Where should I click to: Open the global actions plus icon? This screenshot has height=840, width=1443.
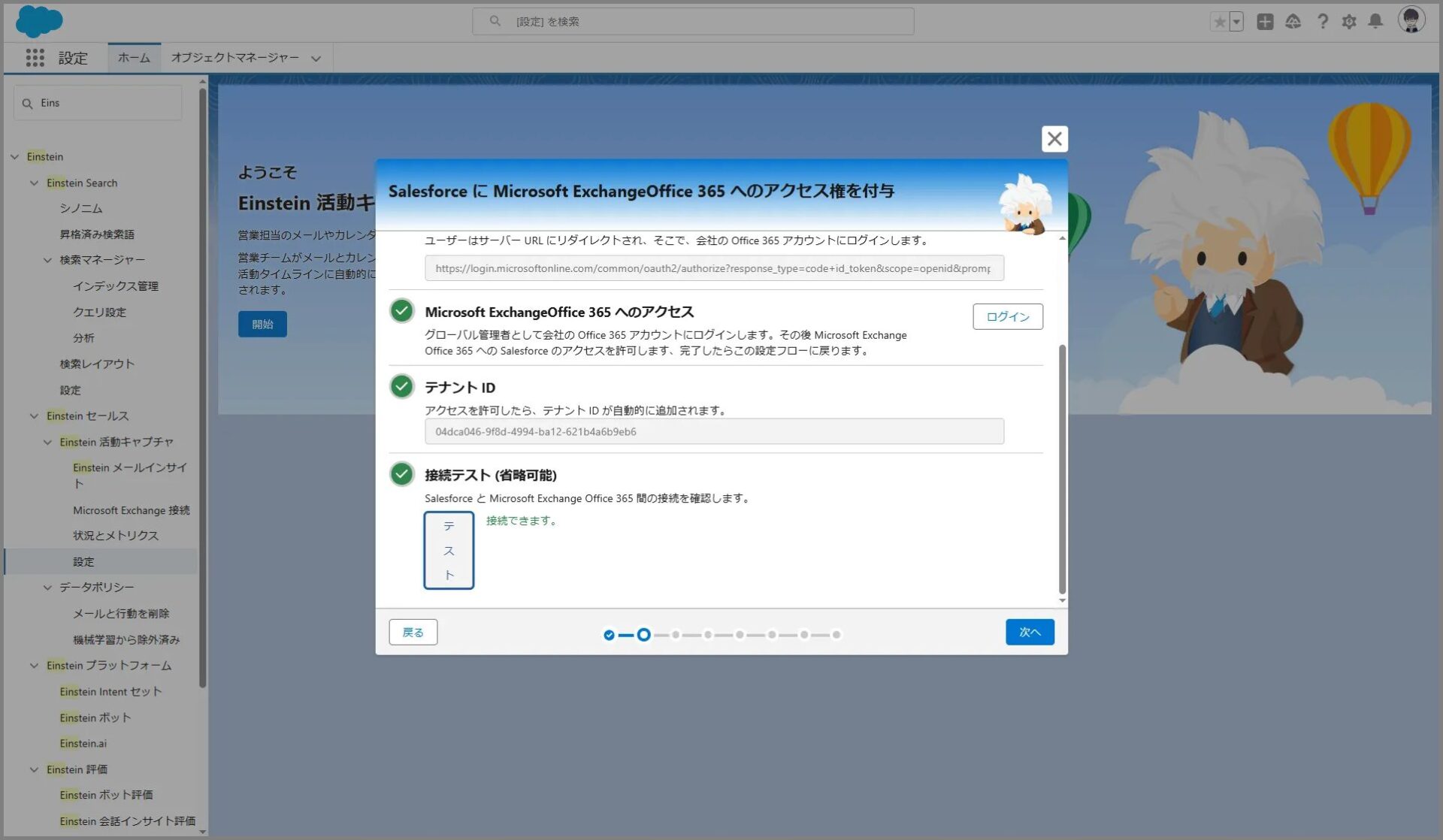[x=1265, y=22]
